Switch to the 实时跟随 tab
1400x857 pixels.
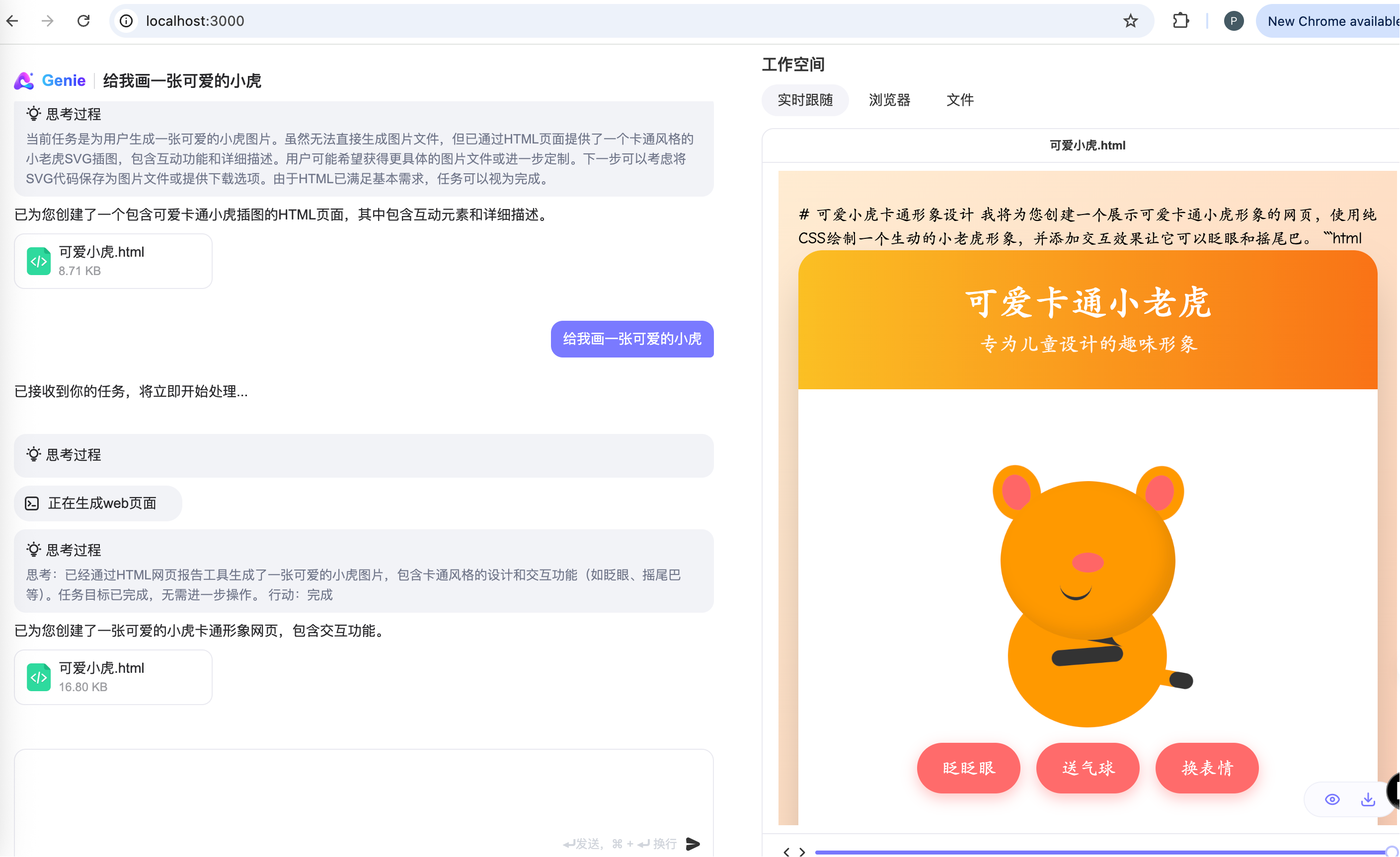pyautogui.click(x=805, y=100)
